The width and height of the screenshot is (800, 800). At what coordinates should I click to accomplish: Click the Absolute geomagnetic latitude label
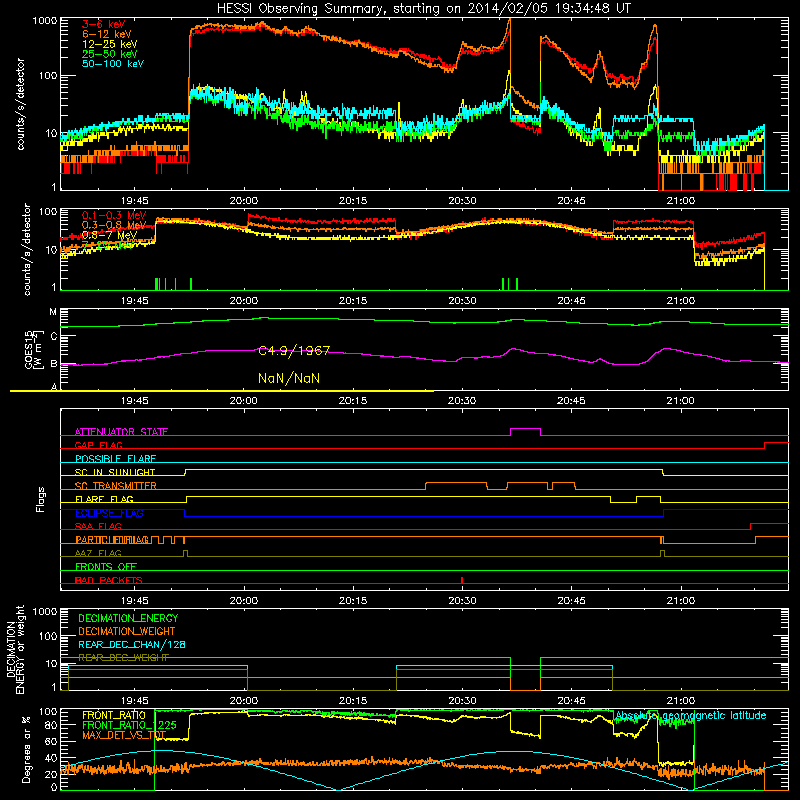click(x=691, y=716)
